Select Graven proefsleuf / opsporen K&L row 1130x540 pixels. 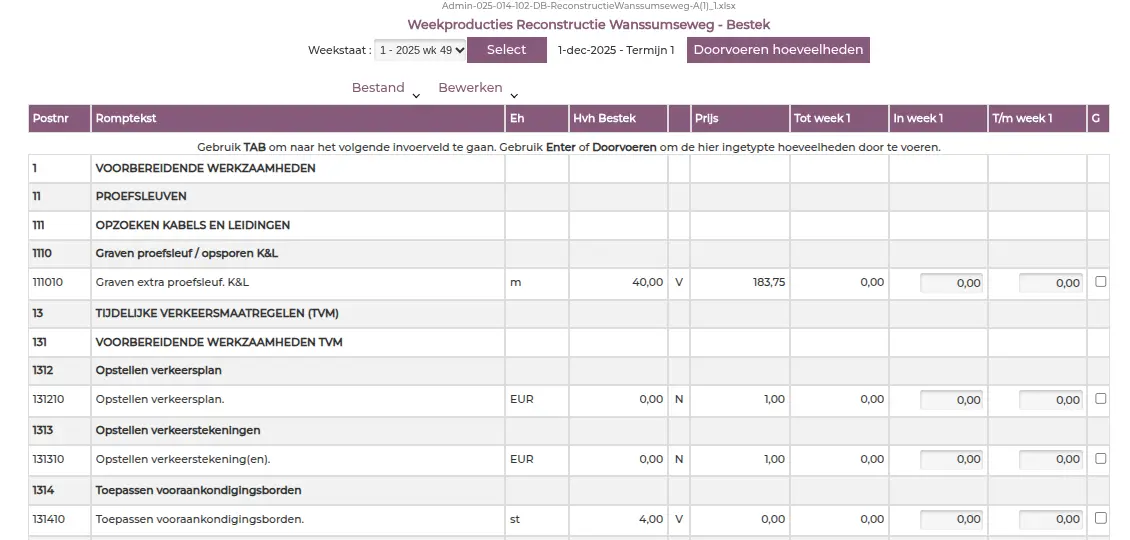(569, 254)
